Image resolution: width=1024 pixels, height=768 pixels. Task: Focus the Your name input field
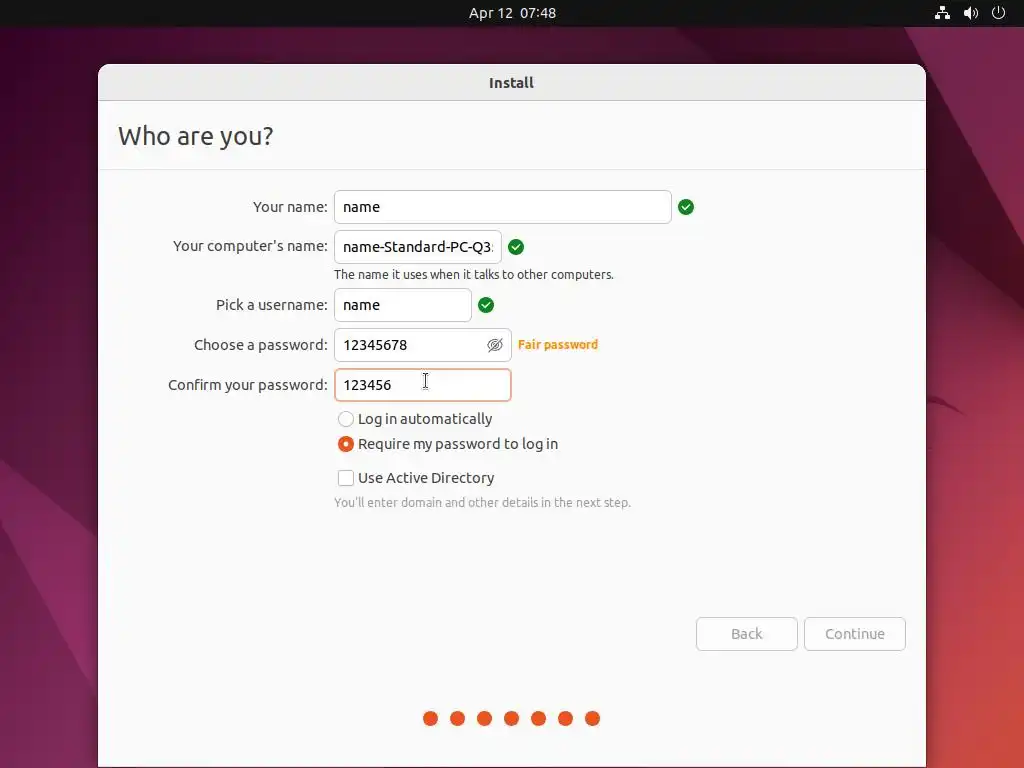point(502,207)
